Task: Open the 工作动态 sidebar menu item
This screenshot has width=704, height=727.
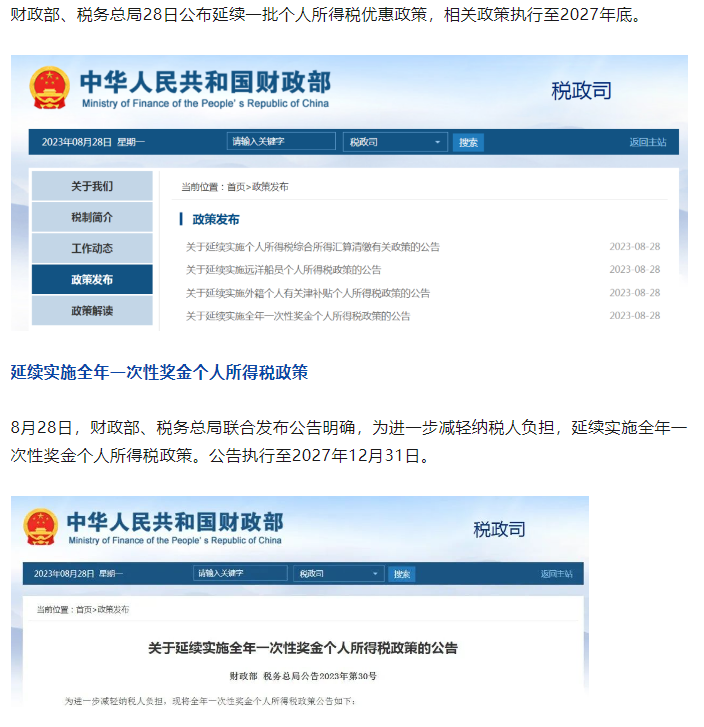Action: (92, 248)
